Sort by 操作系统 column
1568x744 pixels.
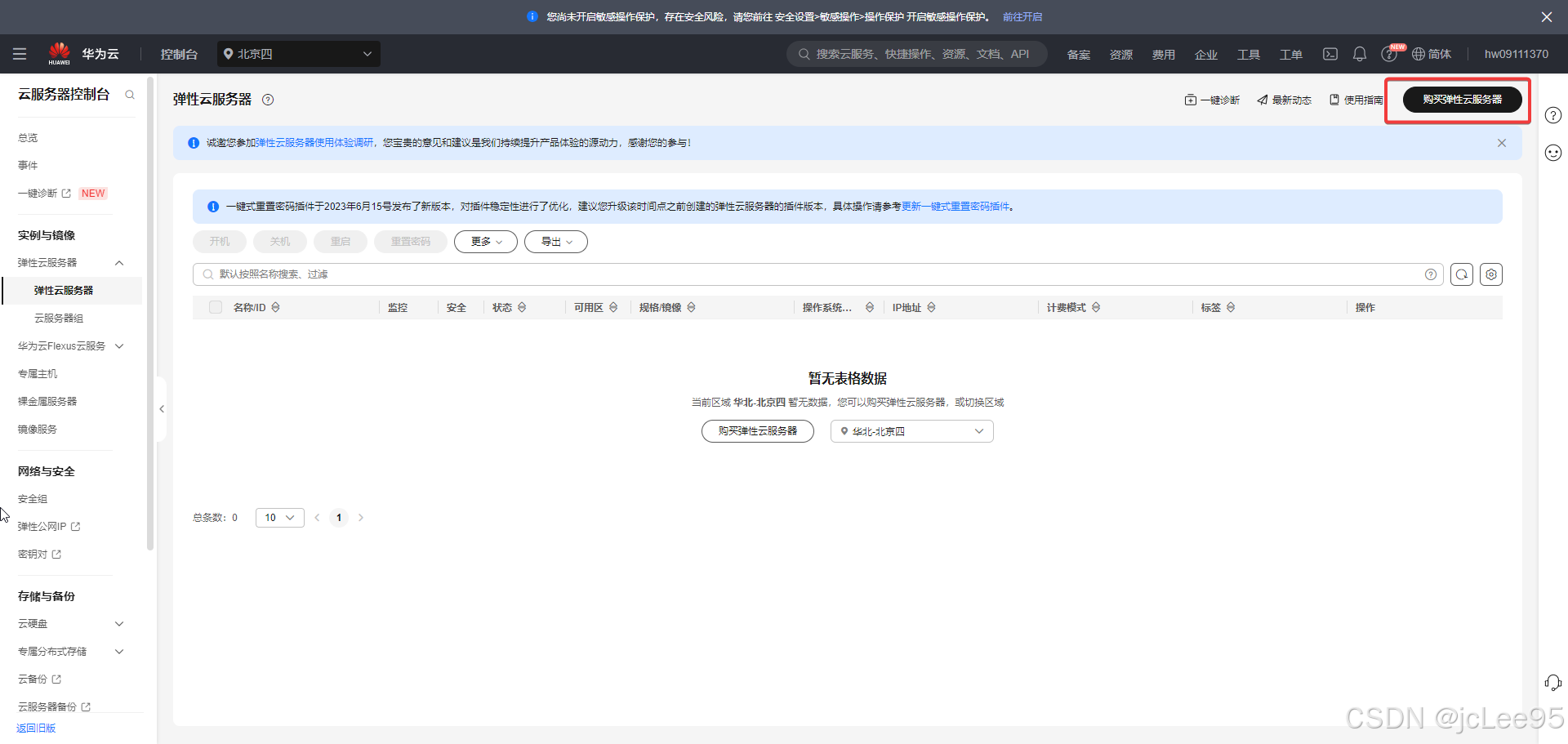pyautogui.click(x=870, y=307)
